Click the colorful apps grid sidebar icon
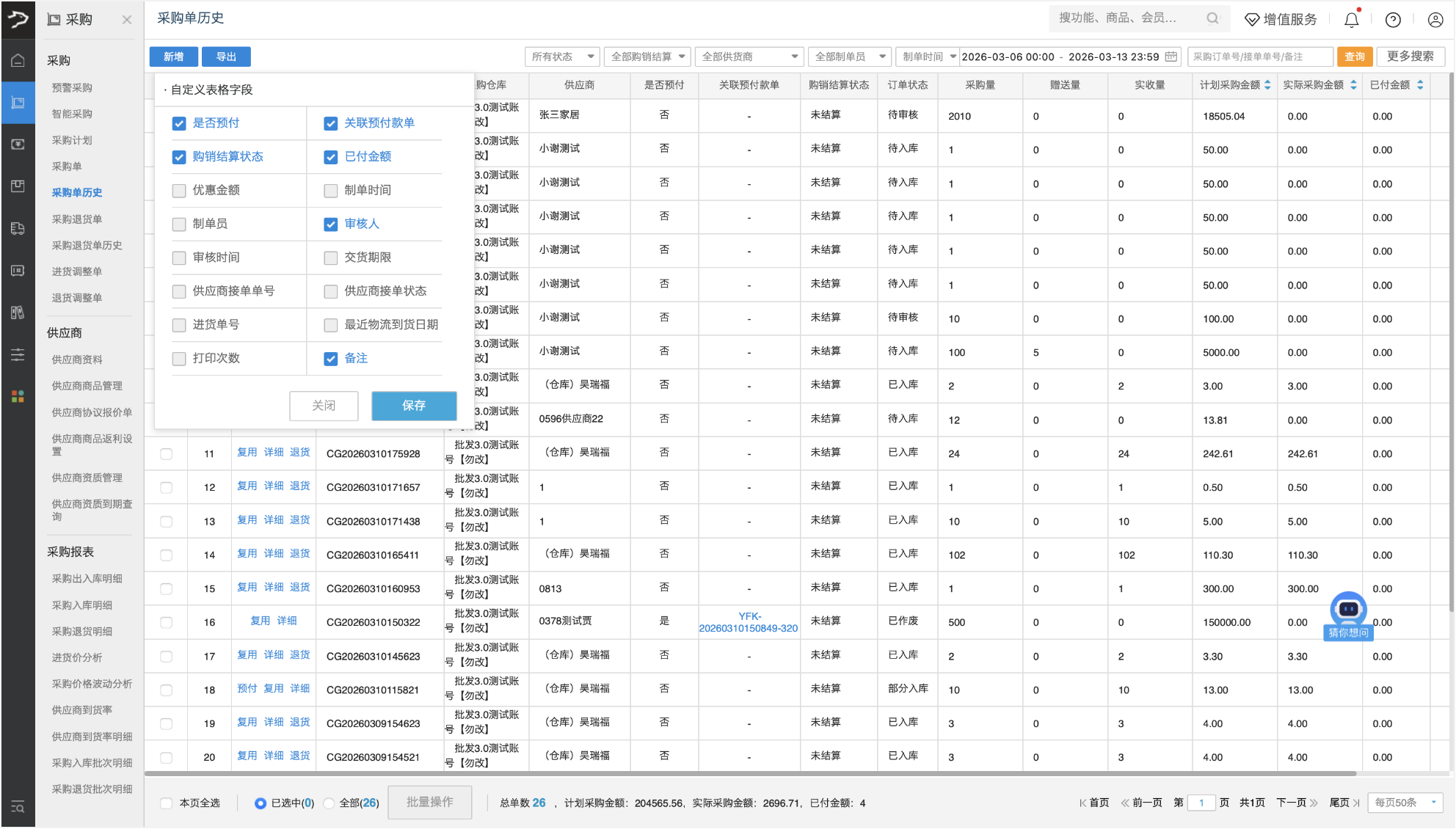The image size is (1456, 829). [18, 396]
